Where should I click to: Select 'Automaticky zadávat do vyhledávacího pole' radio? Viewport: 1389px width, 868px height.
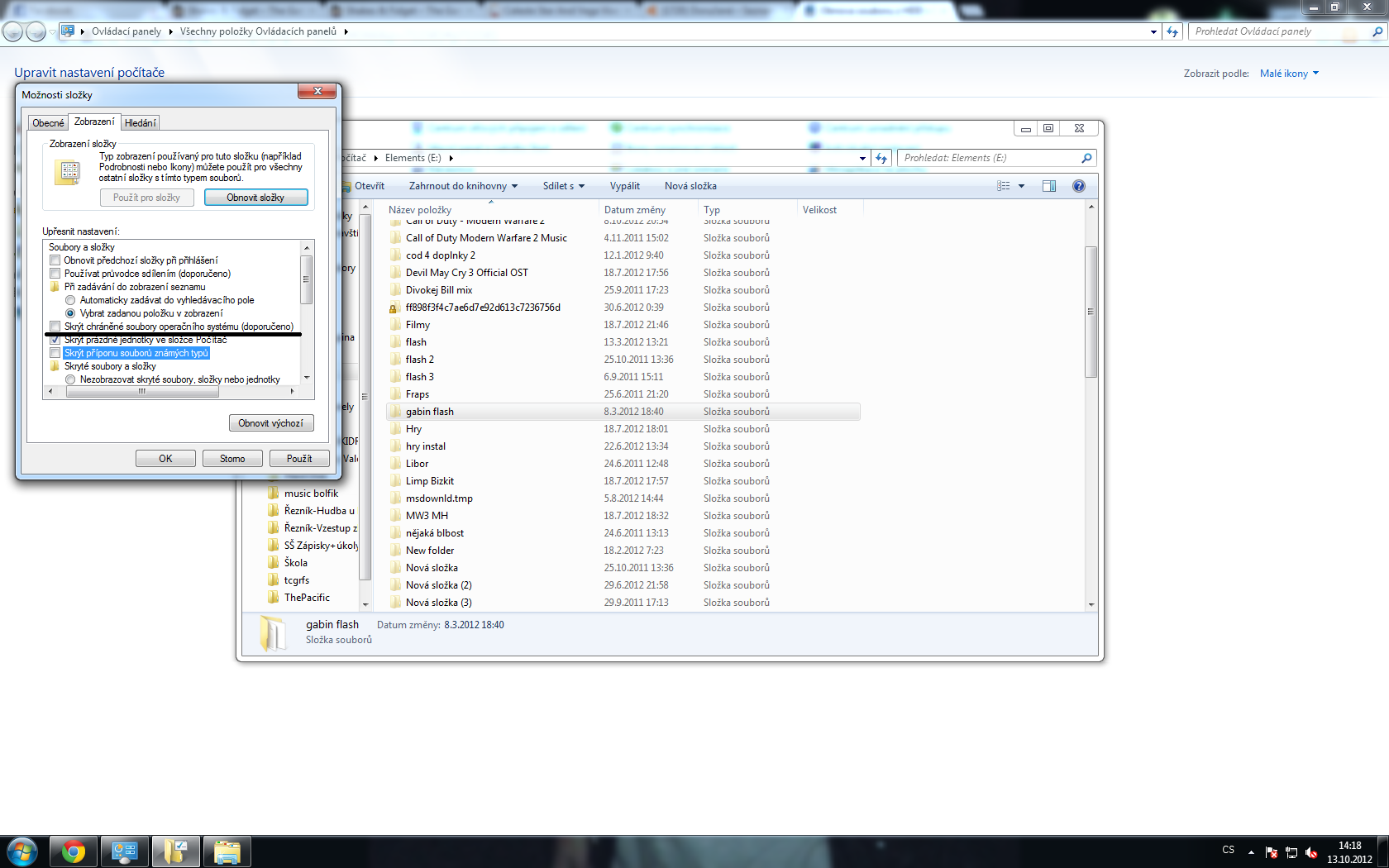coord(70,300)
